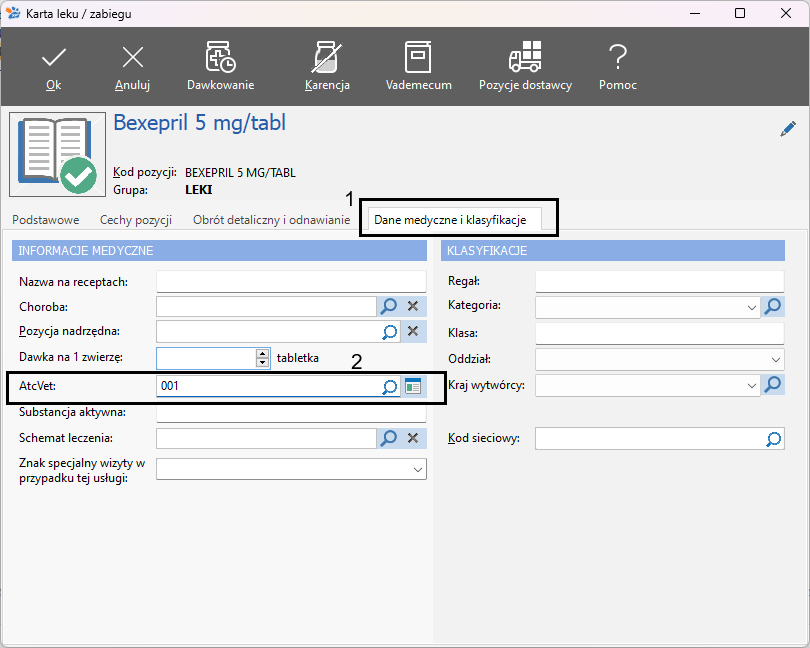This screenshot has width=810, height=648.
Task: Expand the Znak specjalny wizyty dropdown
Action: (x=418, y=470)
